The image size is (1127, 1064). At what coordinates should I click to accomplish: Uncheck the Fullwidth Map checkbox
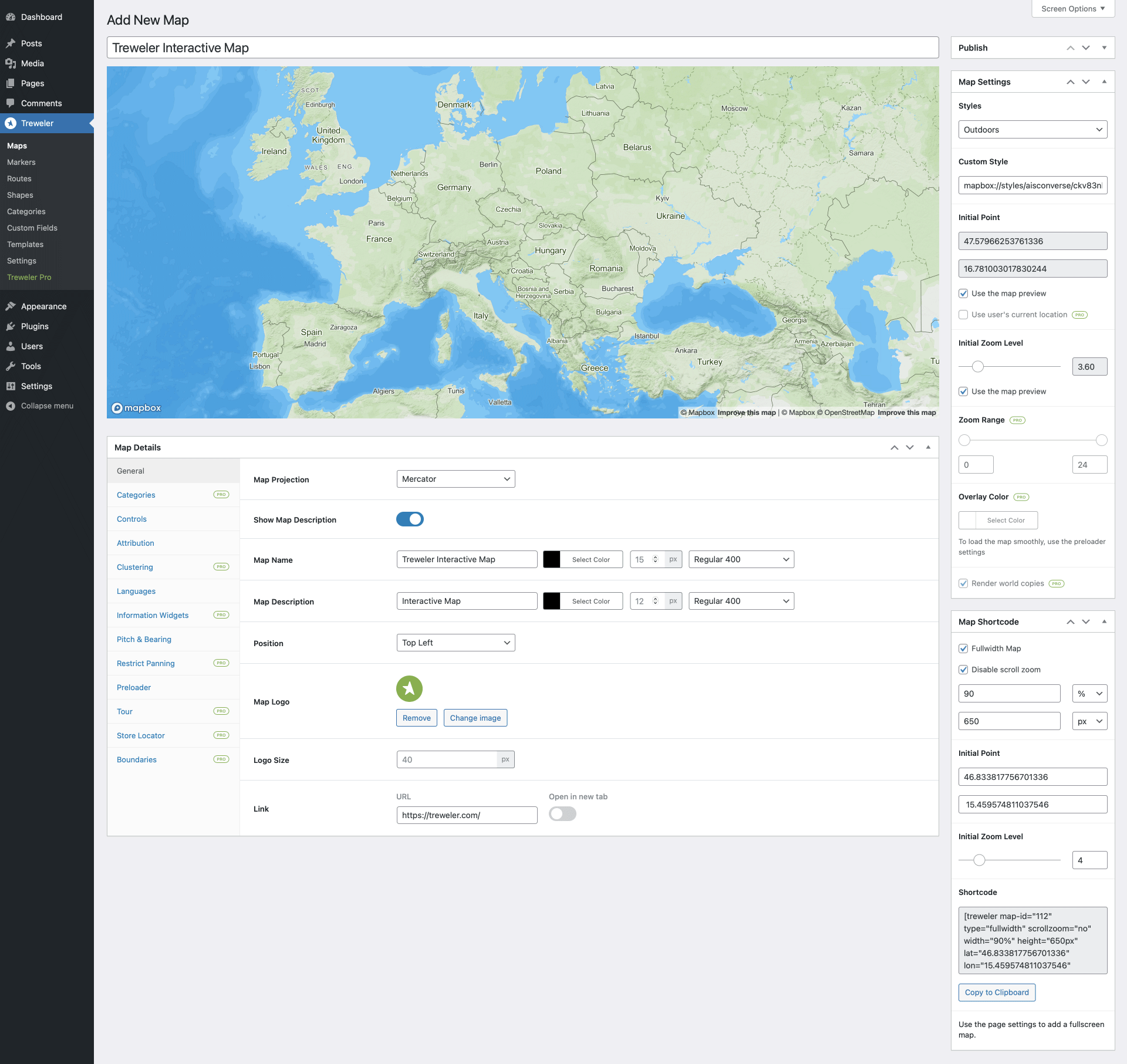(x=963, y=648)
